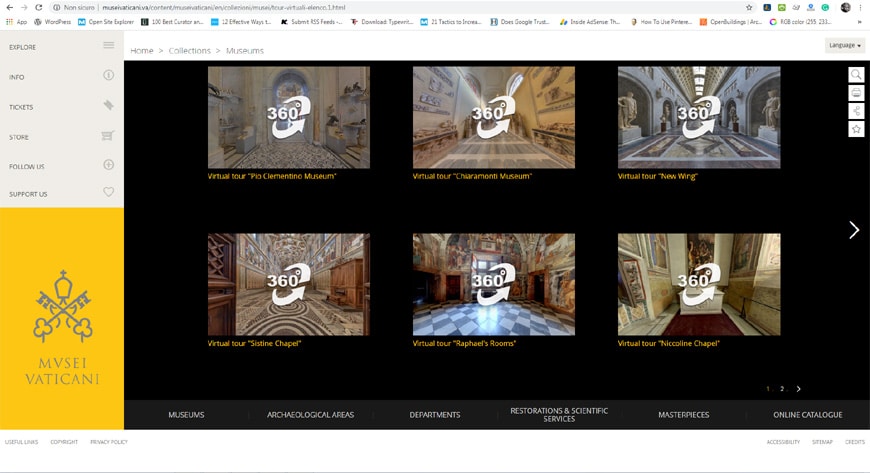Click the Museums breadcrumb link
This screenshot has height=473, width=870.
click(x=245, y=51)
